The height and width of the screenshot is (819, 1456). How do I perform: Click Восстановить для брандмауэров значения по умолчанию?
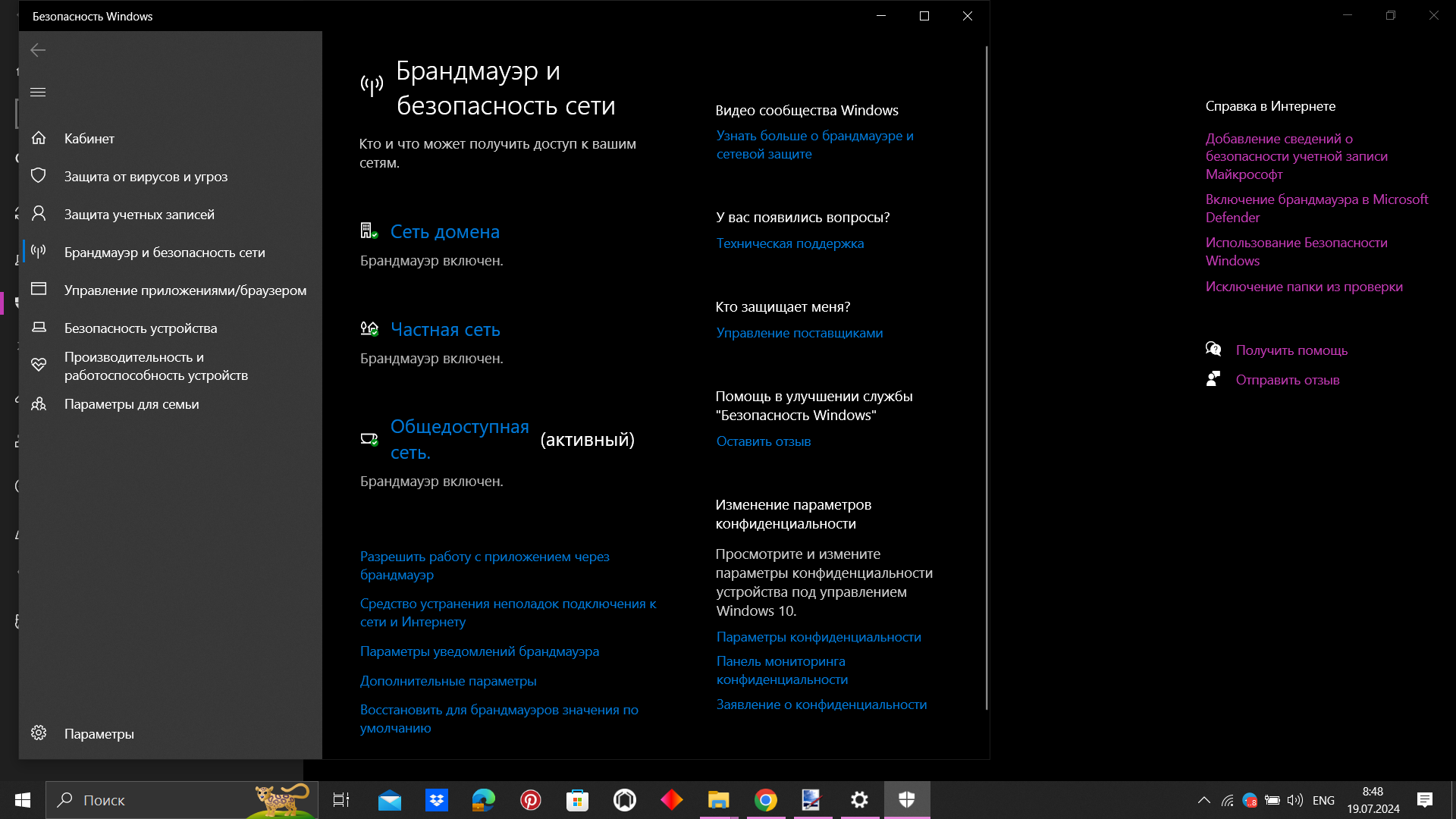[499, 718]
